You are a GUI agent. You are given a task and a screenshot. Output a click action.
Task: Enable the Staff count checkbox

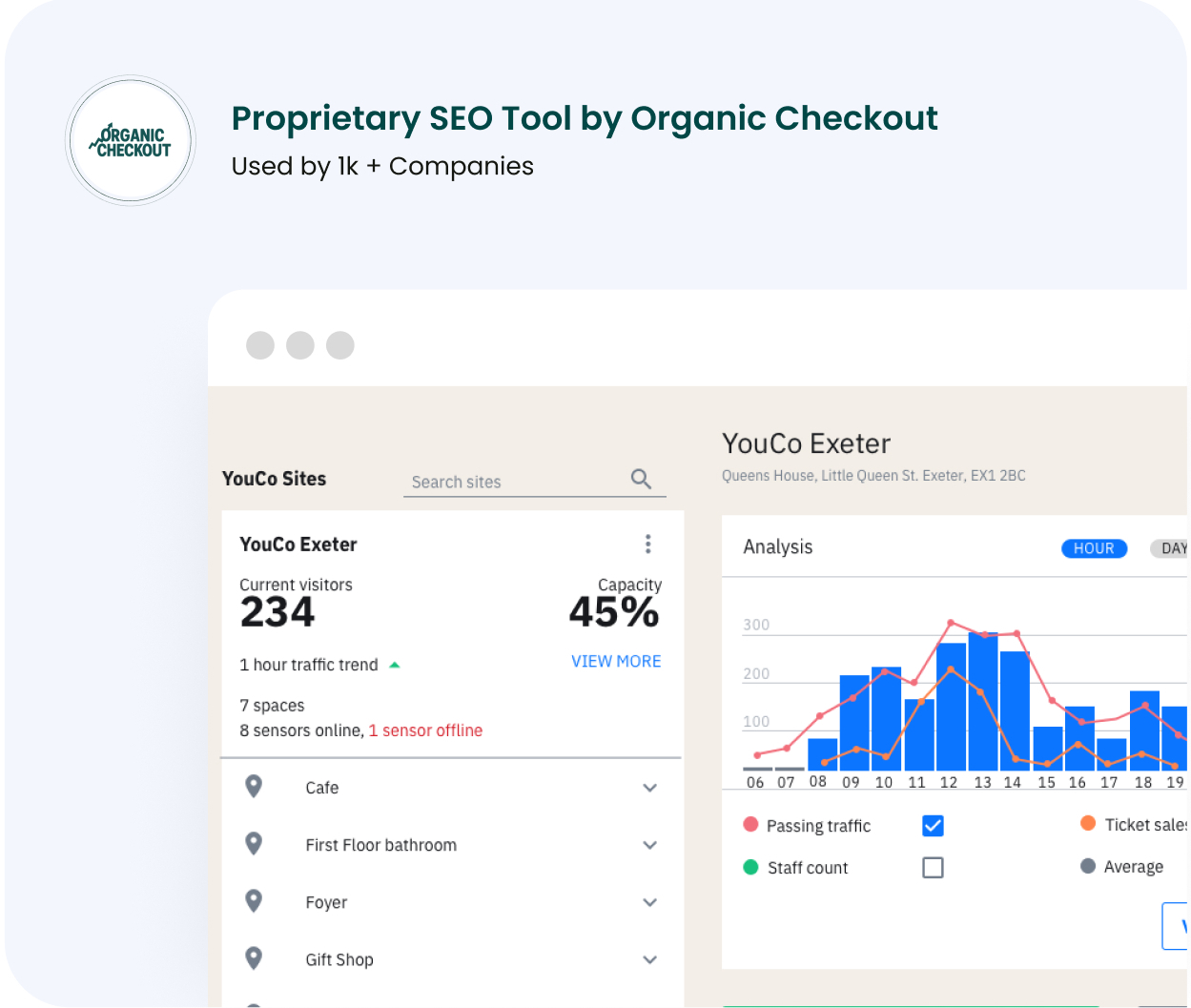coord(933,868)
